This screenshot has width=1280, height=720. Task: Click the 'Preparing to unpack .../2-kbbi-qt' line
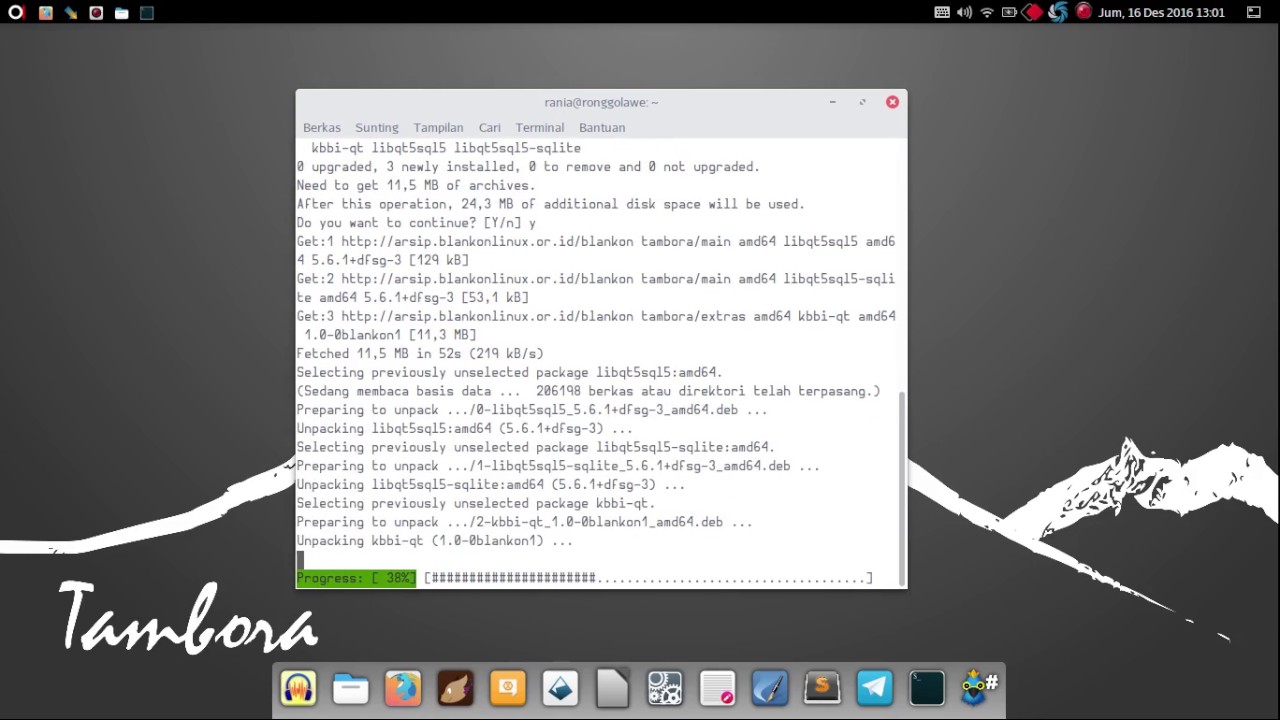(524, 522)
